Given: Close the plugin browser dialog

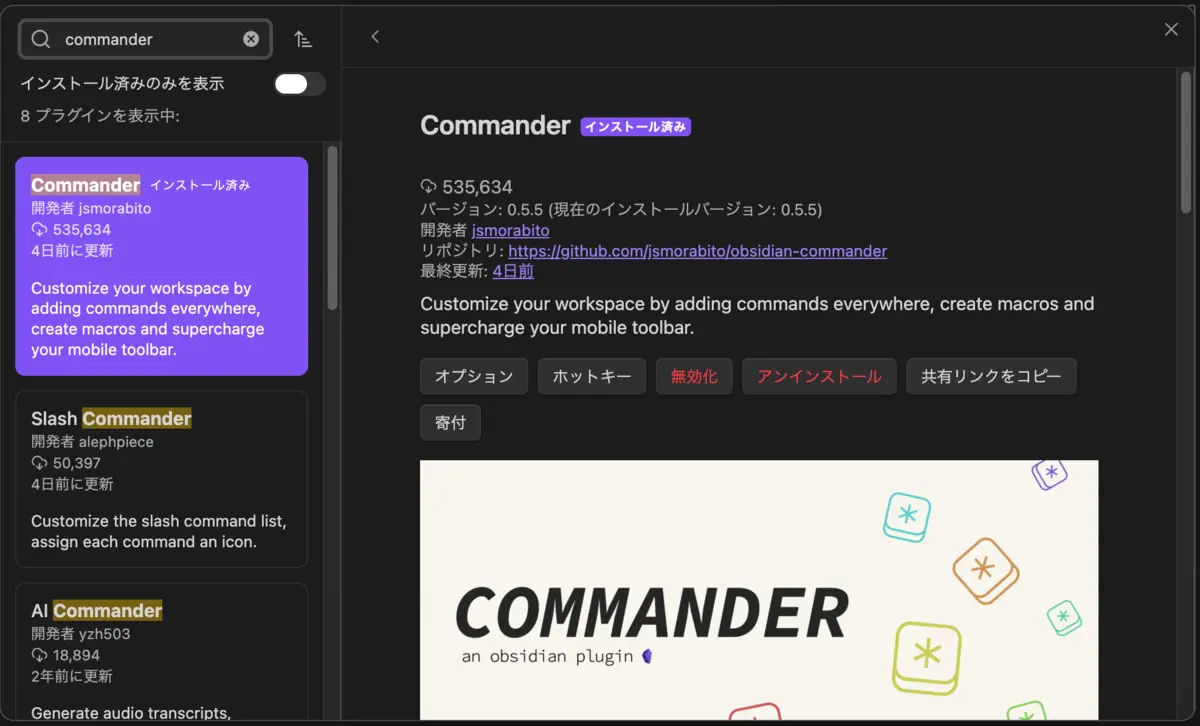Looking at the screenshot, I should pyautogui.click(x=1171, y=30).
